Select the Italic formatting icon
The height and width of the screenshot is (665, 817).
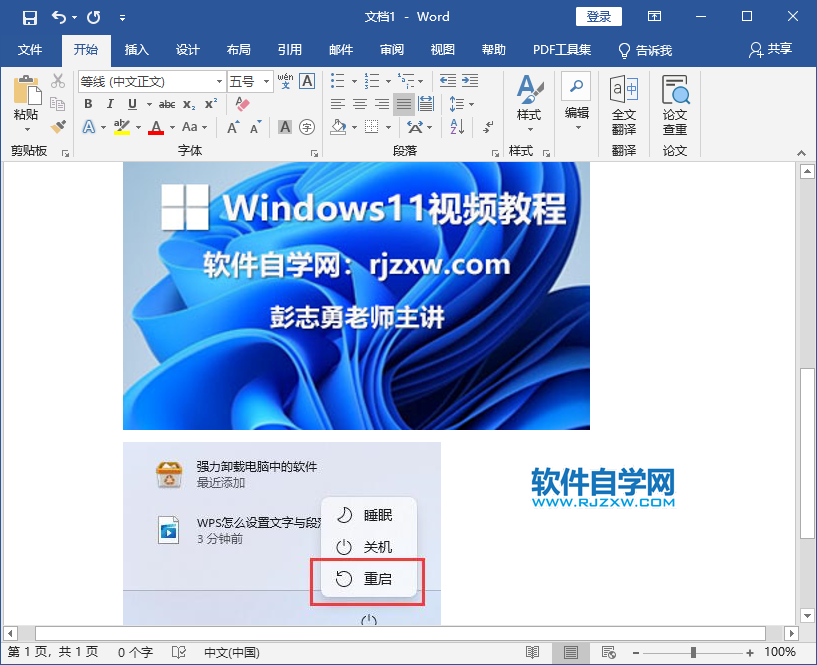(x=110, y=103)
